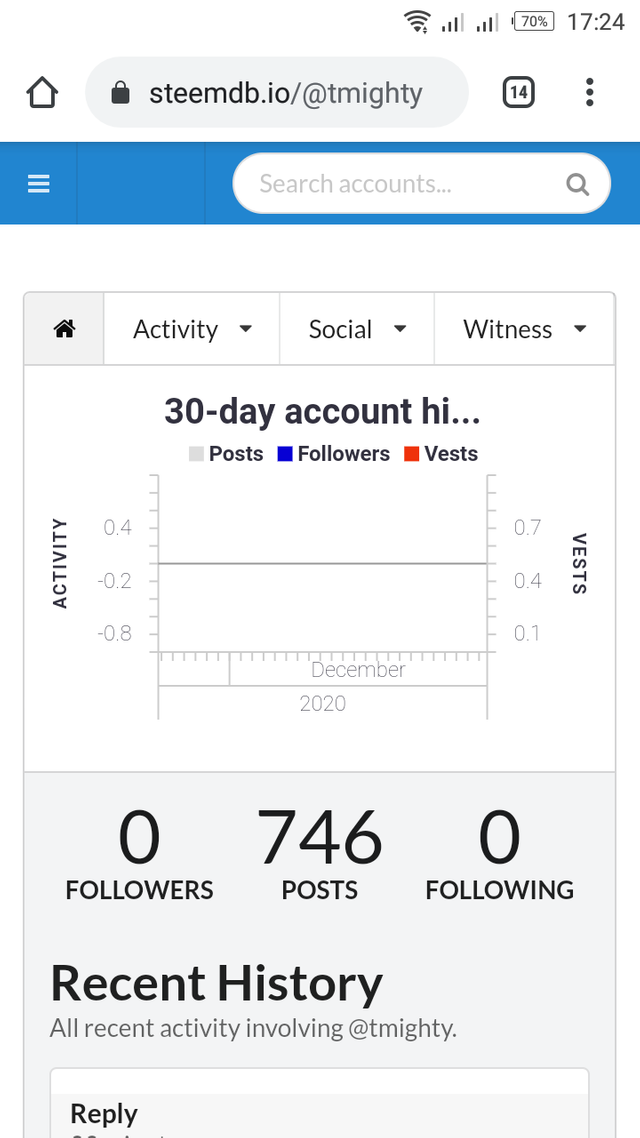The width and height of the screenshot is (640, 1138).
Task: Click the search magnifier icon
Action: [x=578, y=184]
